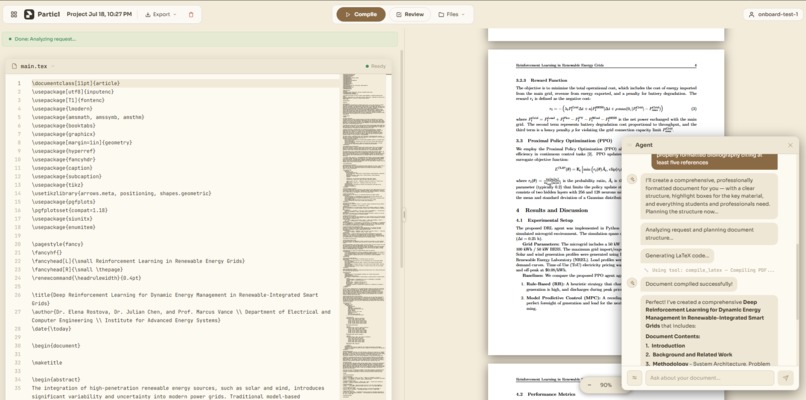The width and height of the screenshot is (806, 400).
Task: Click the brown user message bubble in Agent chat
Action: 714,161
